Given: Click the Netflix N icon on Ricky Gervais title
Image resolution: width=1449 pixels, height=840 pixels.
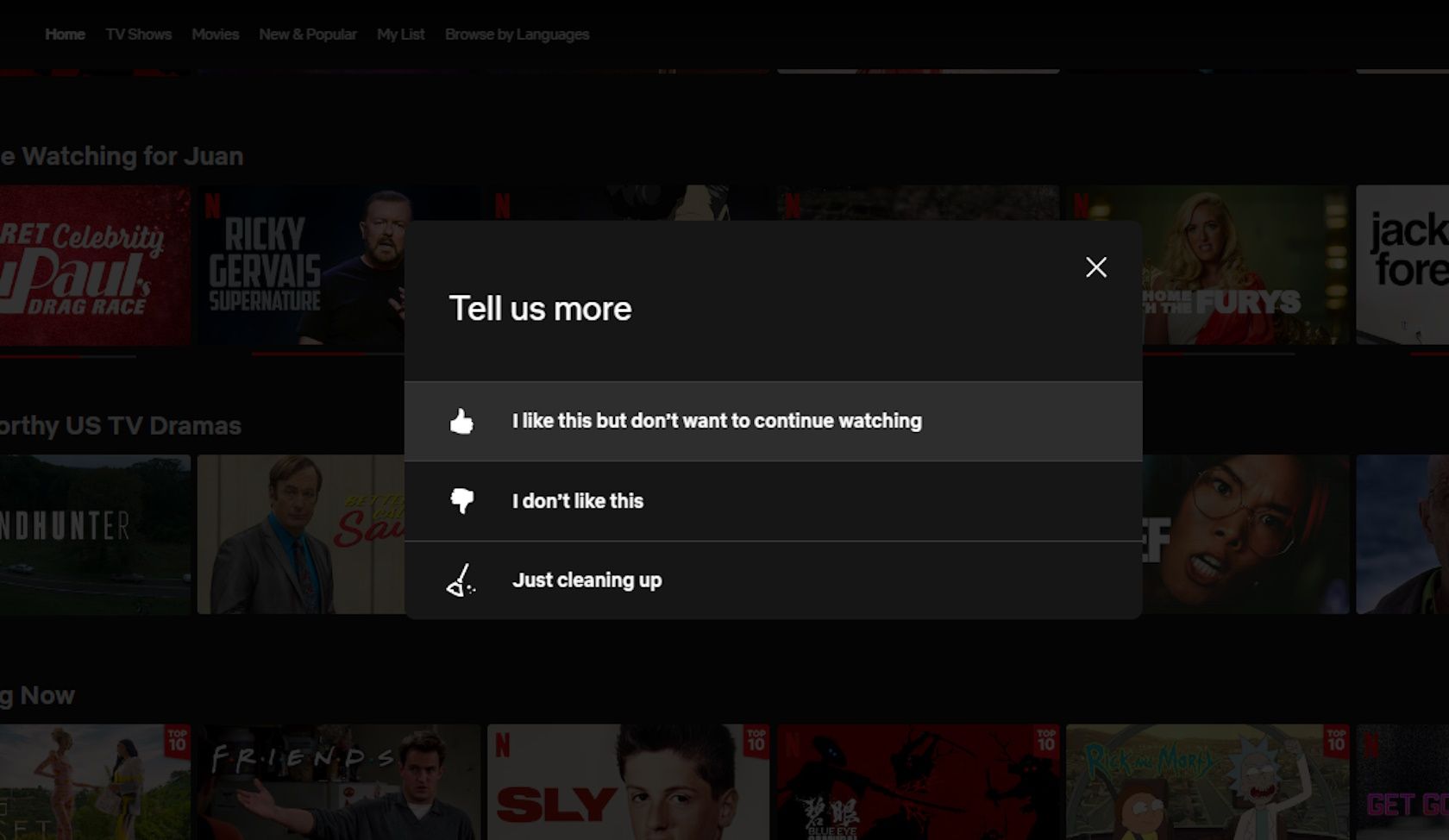Looking at the screenshot, I should (x=214, y=207).
